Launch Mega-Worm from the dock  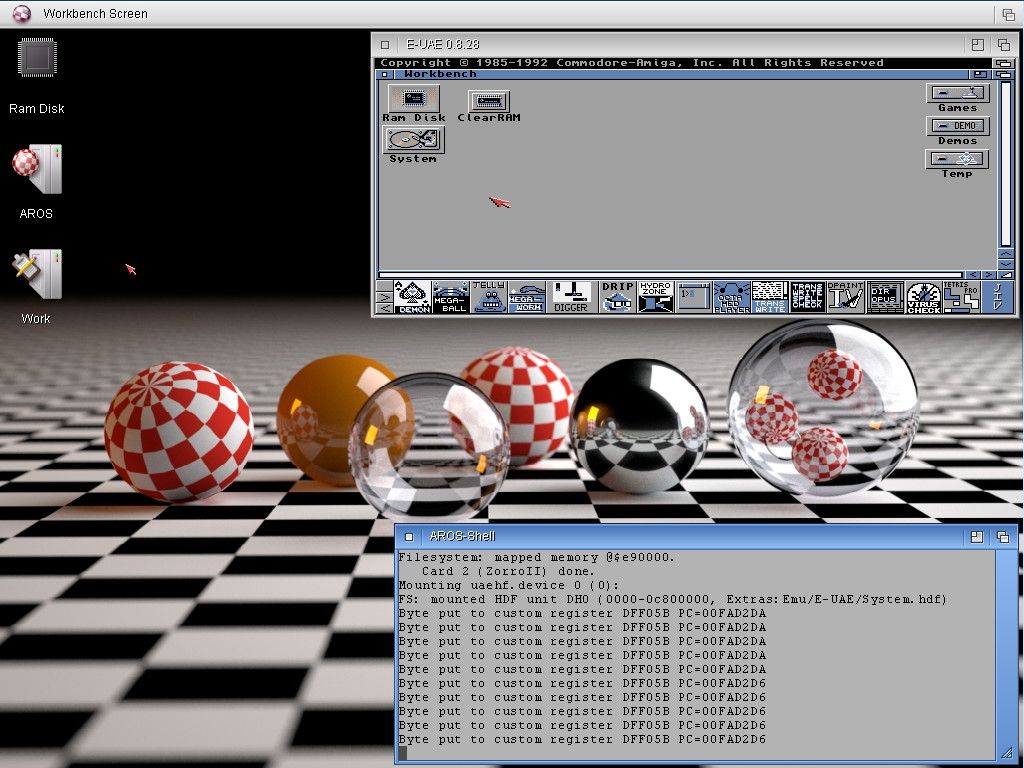(527, 297)
